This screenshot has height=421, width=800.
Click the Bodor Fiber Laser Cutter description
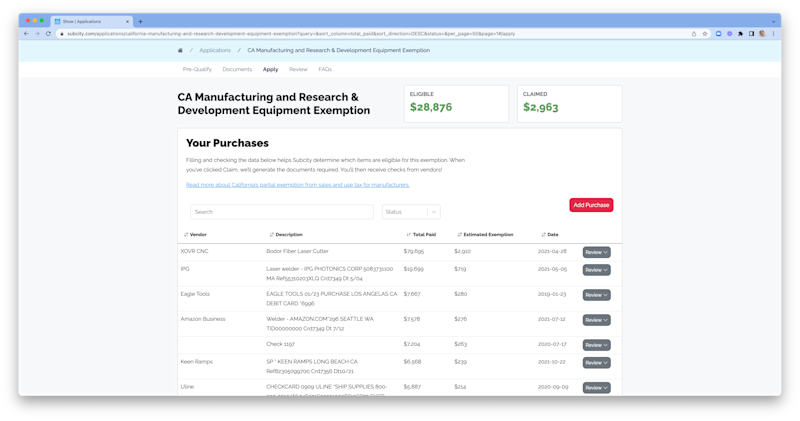[297, 251]
